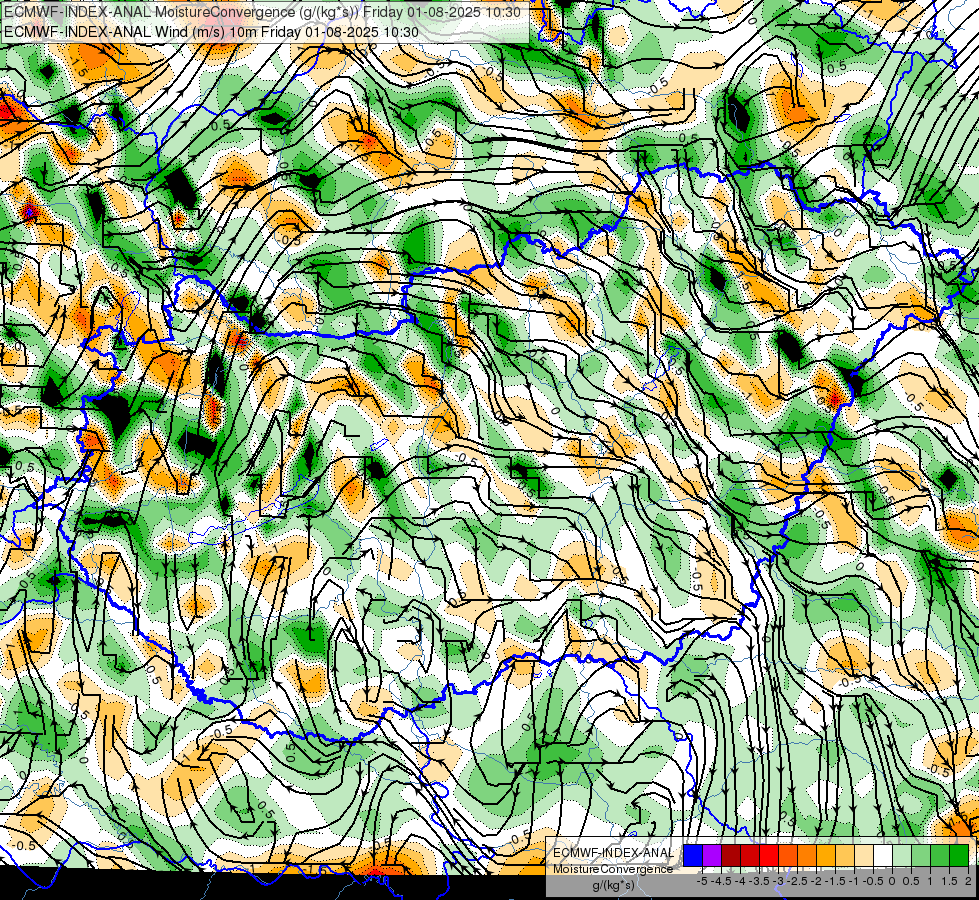This screenshot has width=979, height=900.
Task: Click the legend's 'MoistureConvergence' label
Action: (x=613, y=869)
